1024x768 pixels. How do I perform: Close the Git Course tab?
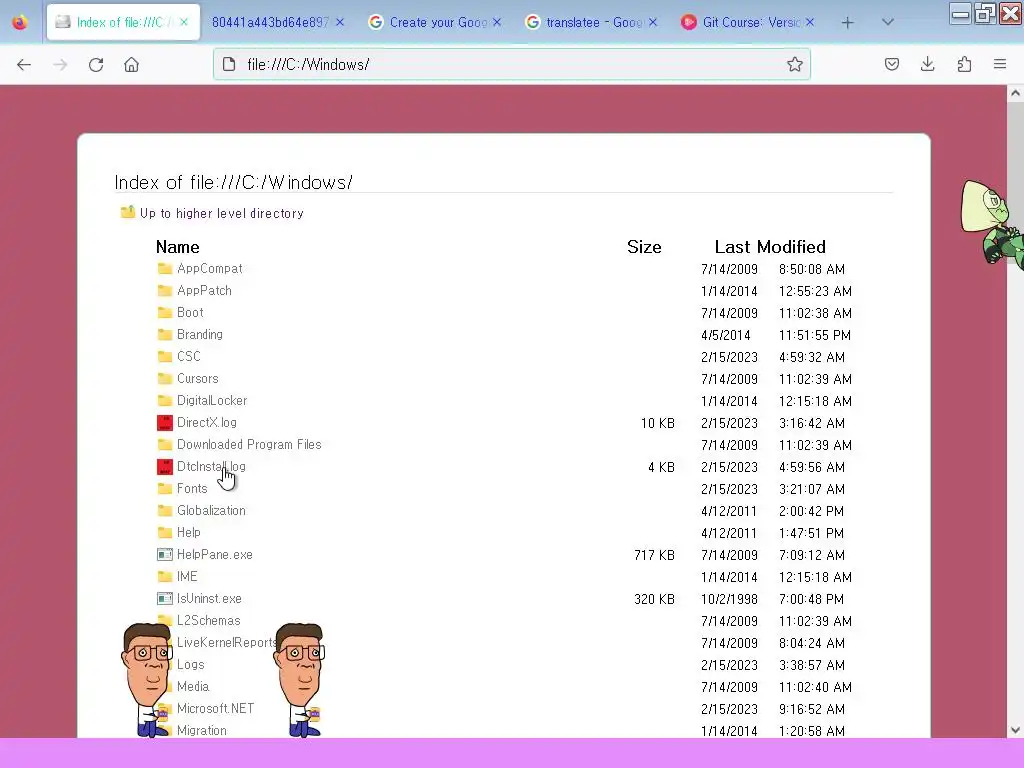pos(810,22)
